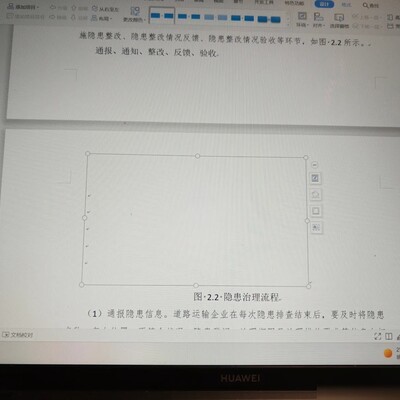Click the 添加项目符号 button in the ribbon
The image size is (400, 400).
[25, 16]
